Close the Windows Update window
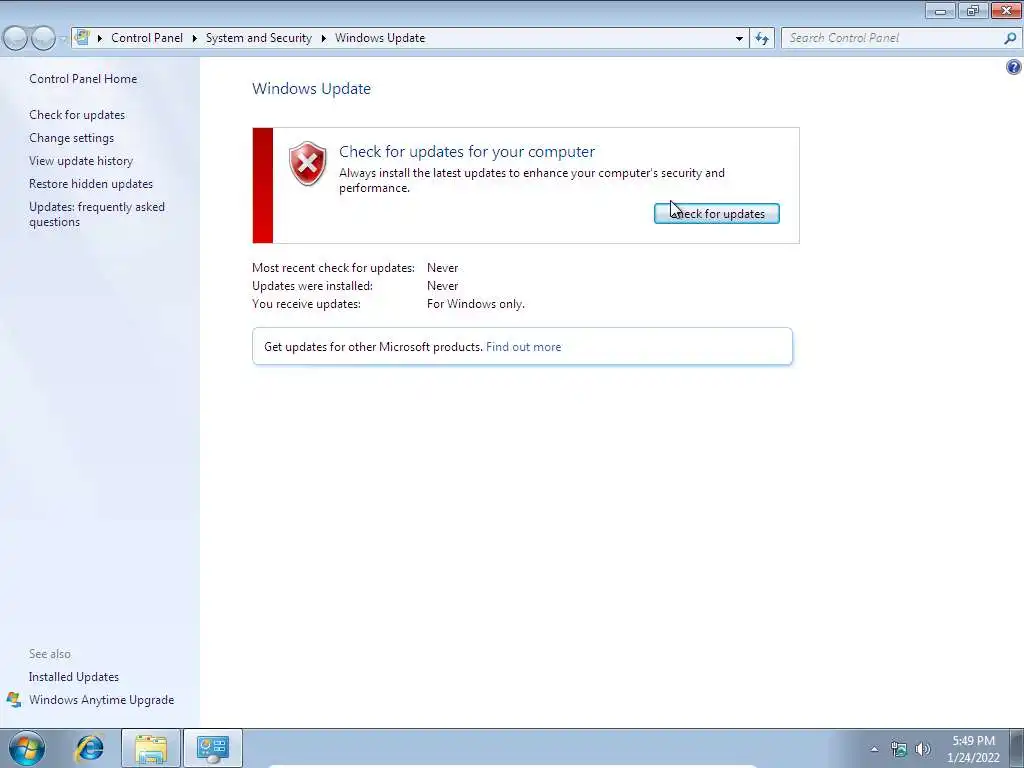1024x768 pixels. tap(1006, 10)
